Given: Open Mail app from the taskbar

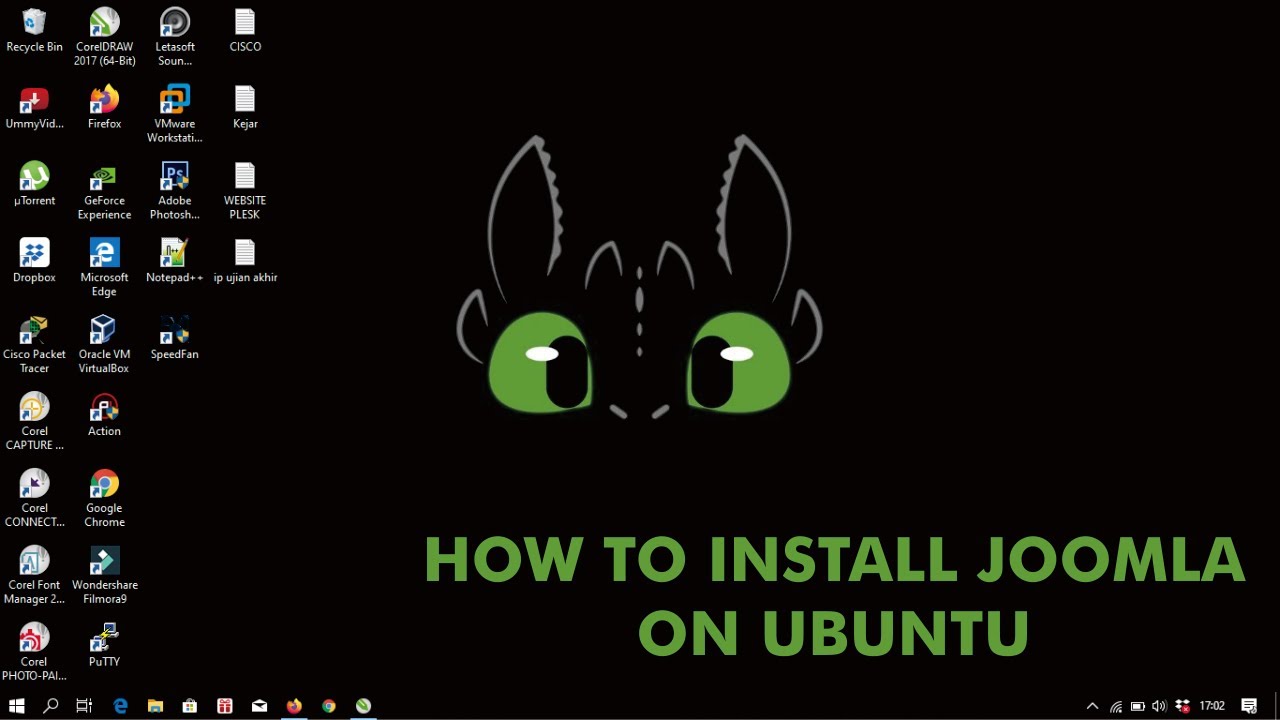Looking at the screenshot, I should [259, 706].
